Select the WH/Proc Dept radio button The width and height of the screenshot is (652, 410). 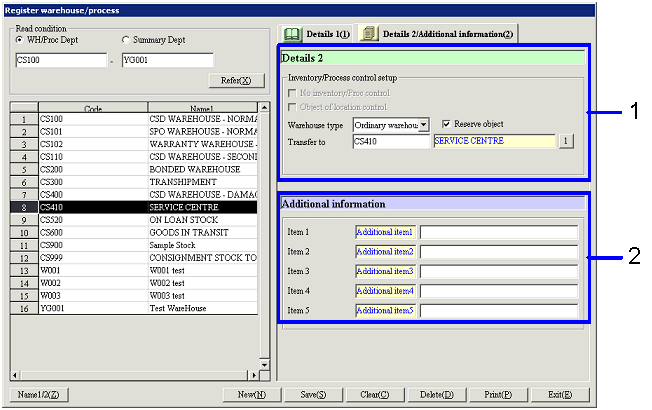point(21,39)
